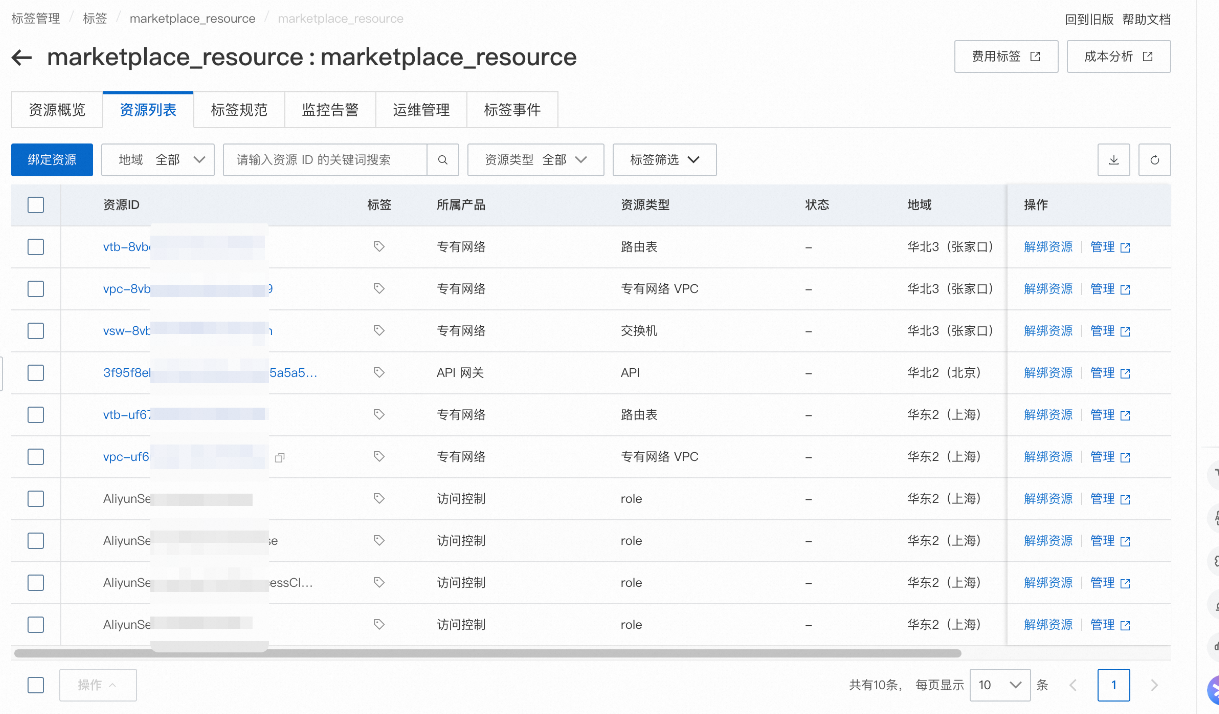The image size is (1219, 714).
Task: Switch to 运维管理 tab
Action: click(x=421, y=110)
